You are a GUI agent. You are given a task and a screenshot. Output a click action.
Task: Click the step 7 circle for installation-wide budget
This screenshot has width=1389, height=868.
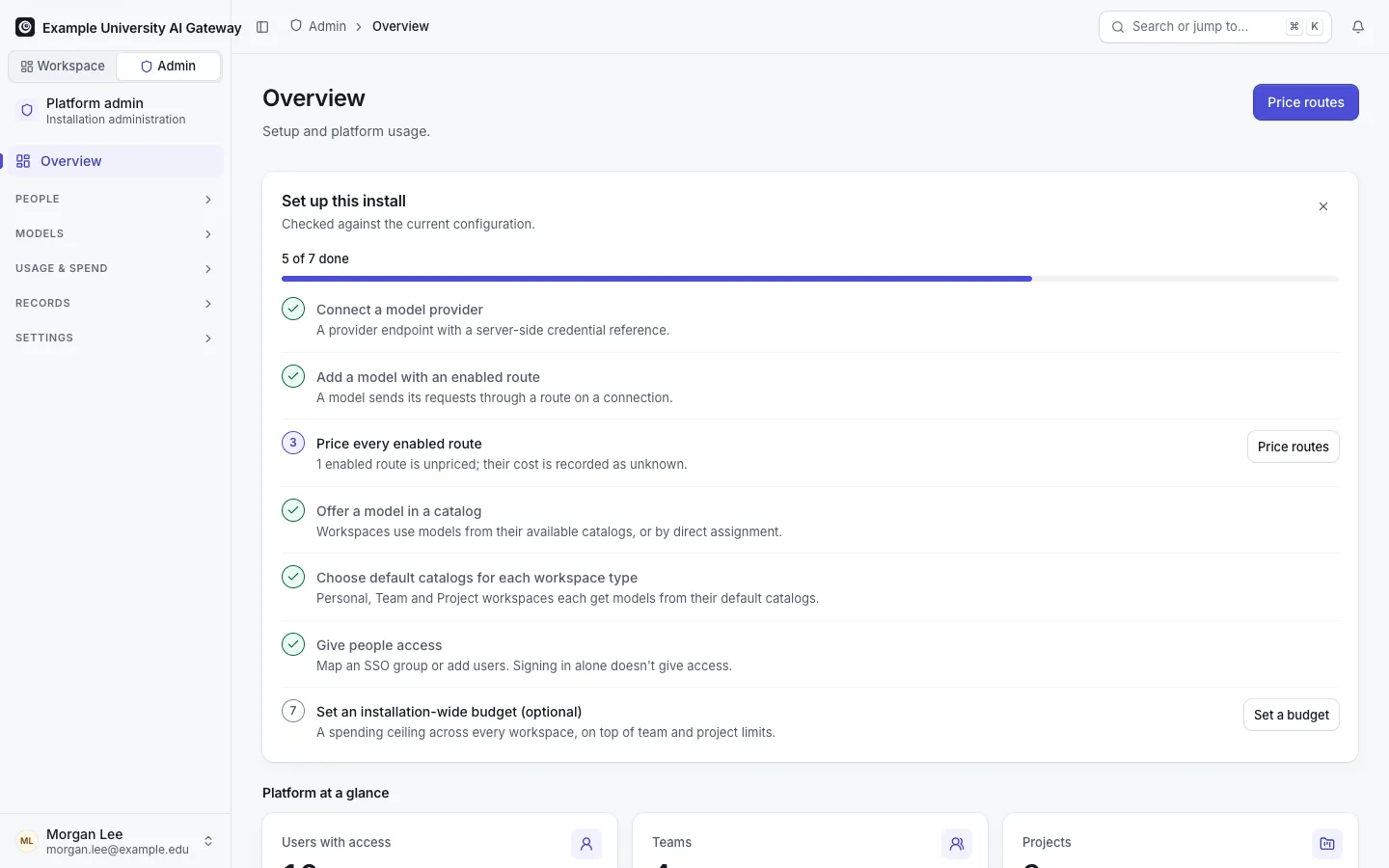point(293,711)
